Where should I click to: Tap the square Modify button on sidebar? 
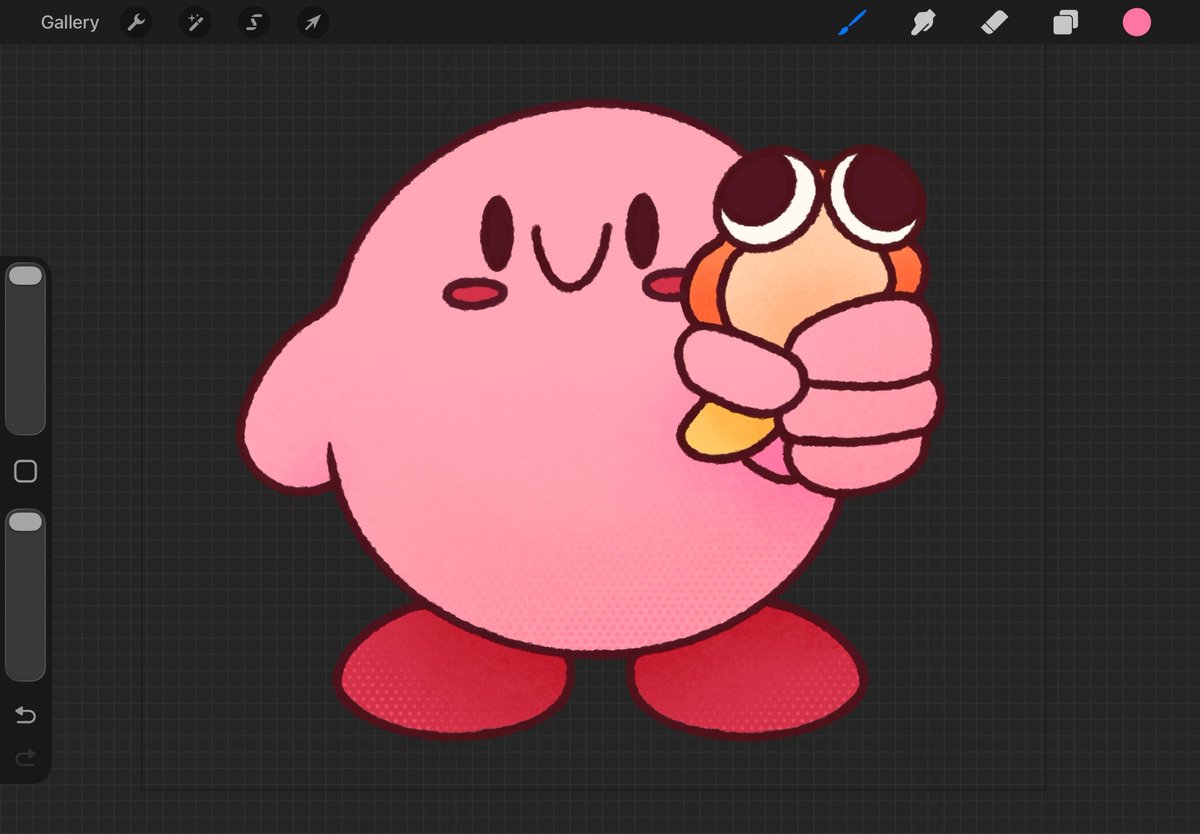25,472
